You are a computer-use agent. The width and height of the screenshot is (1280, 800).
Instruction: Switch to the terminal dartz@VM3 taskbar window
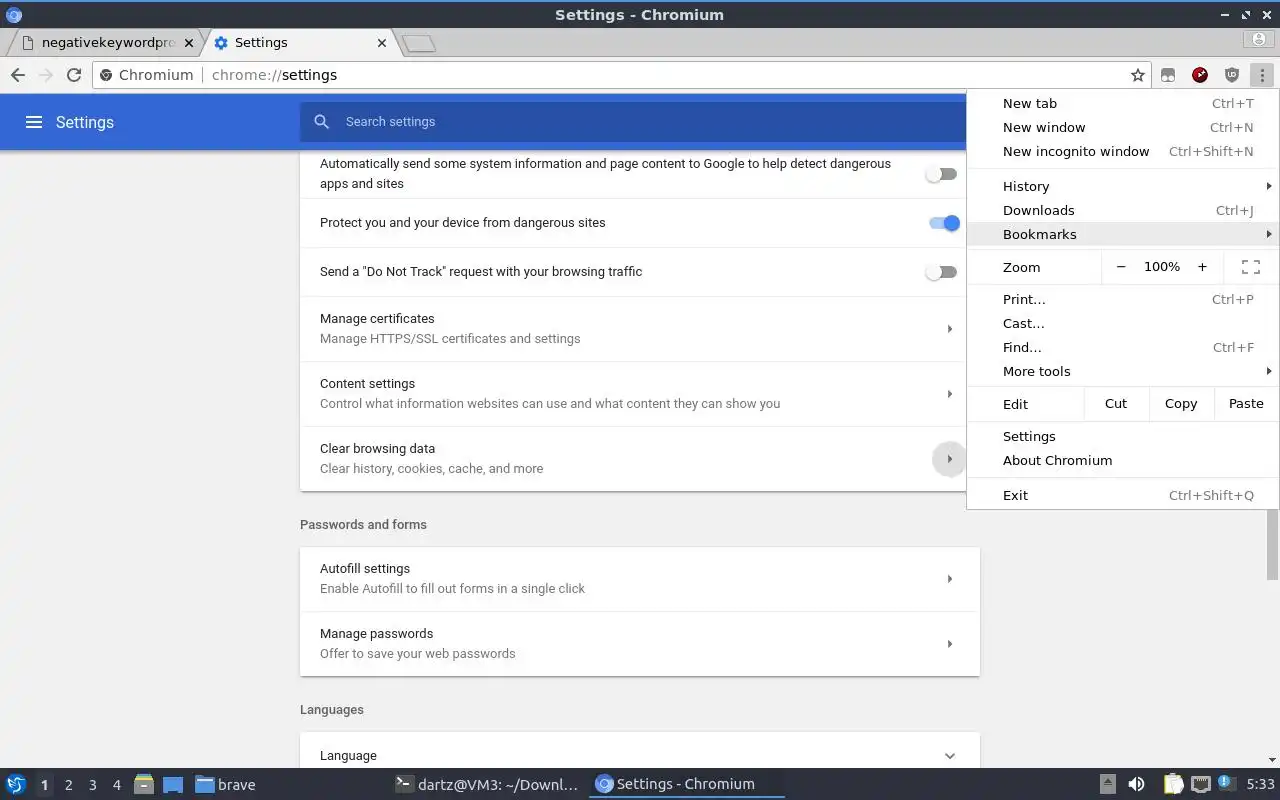coord(487,784)
